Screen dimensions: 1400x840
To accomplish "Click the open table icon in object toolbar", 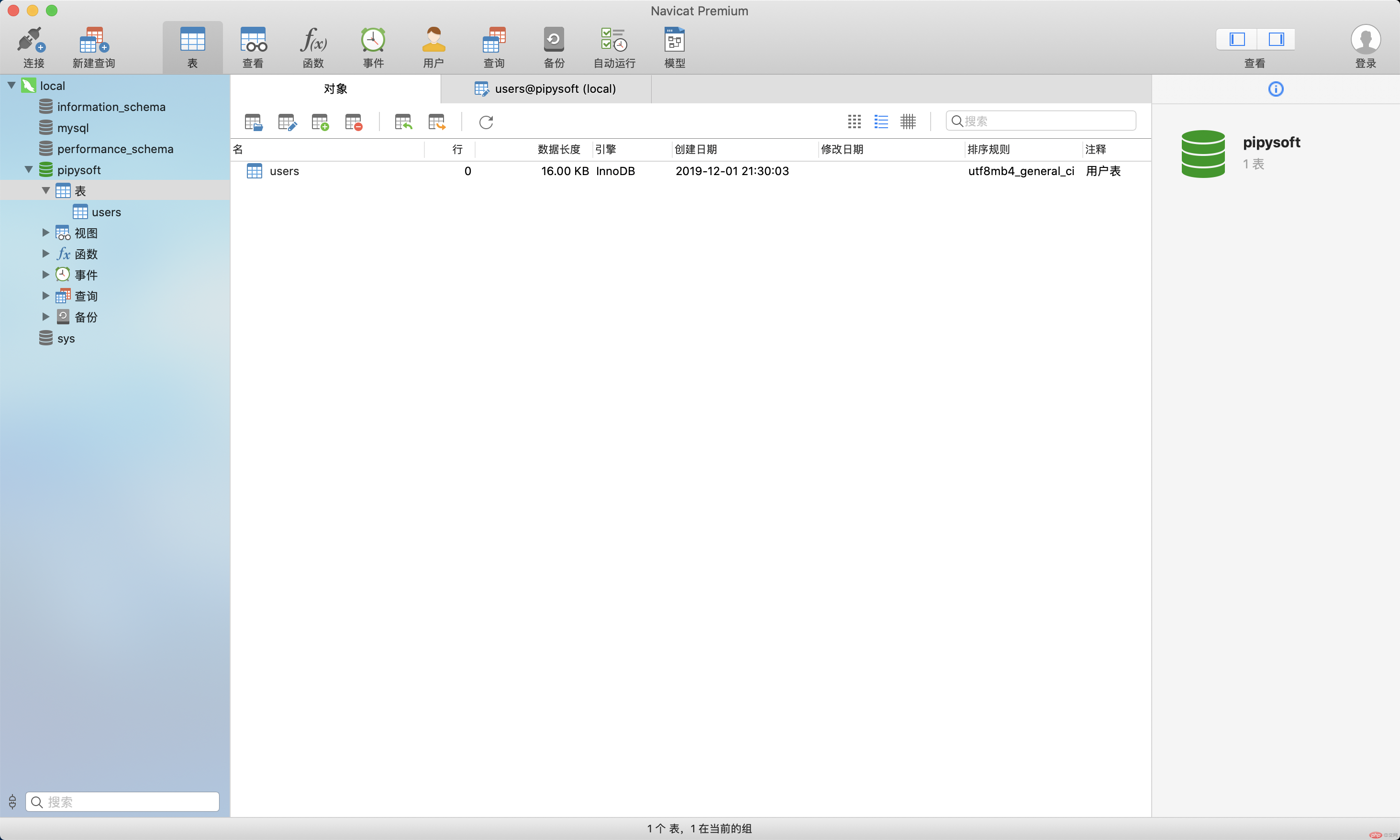I will tap(253, 122).
